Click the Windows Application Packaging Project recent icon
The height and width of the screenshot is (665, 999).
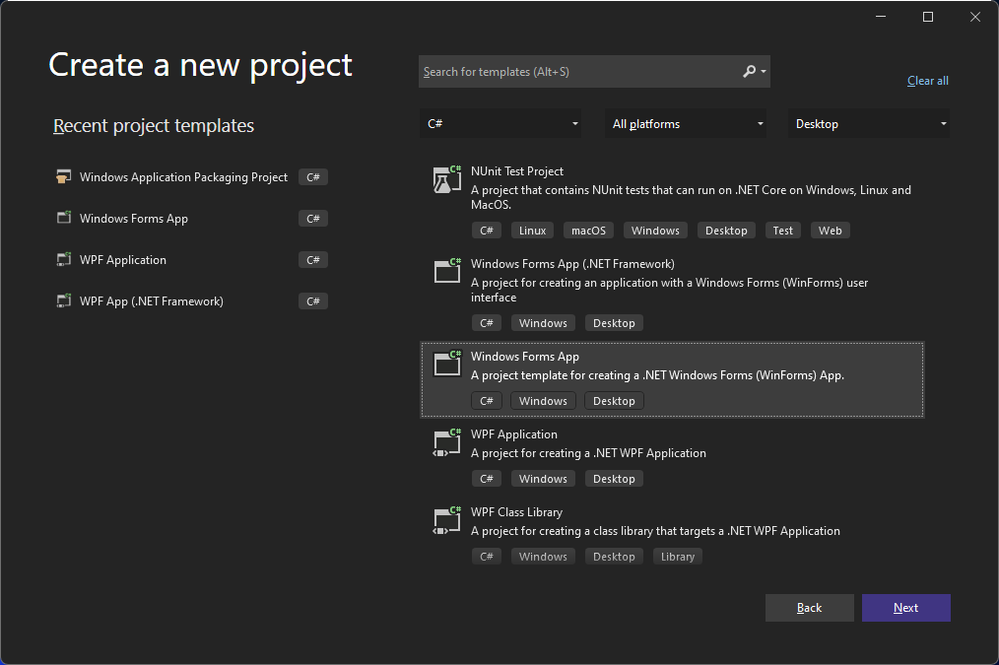point(63,176)
